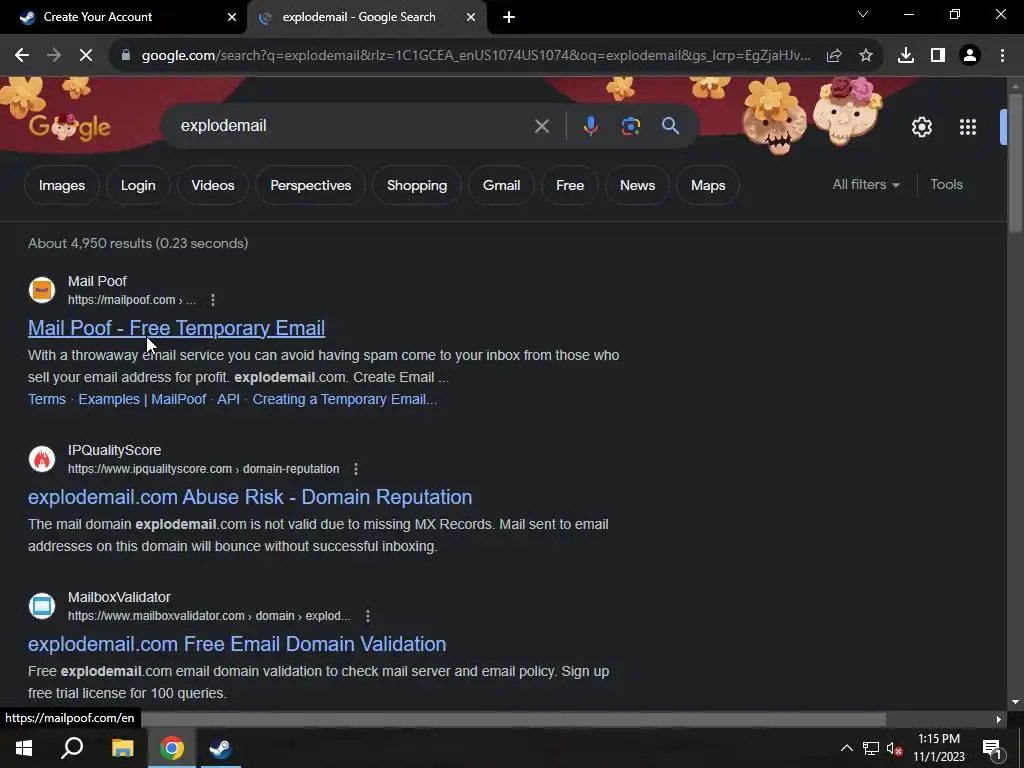
Task: Filter results by Shopping
Action: point(417,185)
